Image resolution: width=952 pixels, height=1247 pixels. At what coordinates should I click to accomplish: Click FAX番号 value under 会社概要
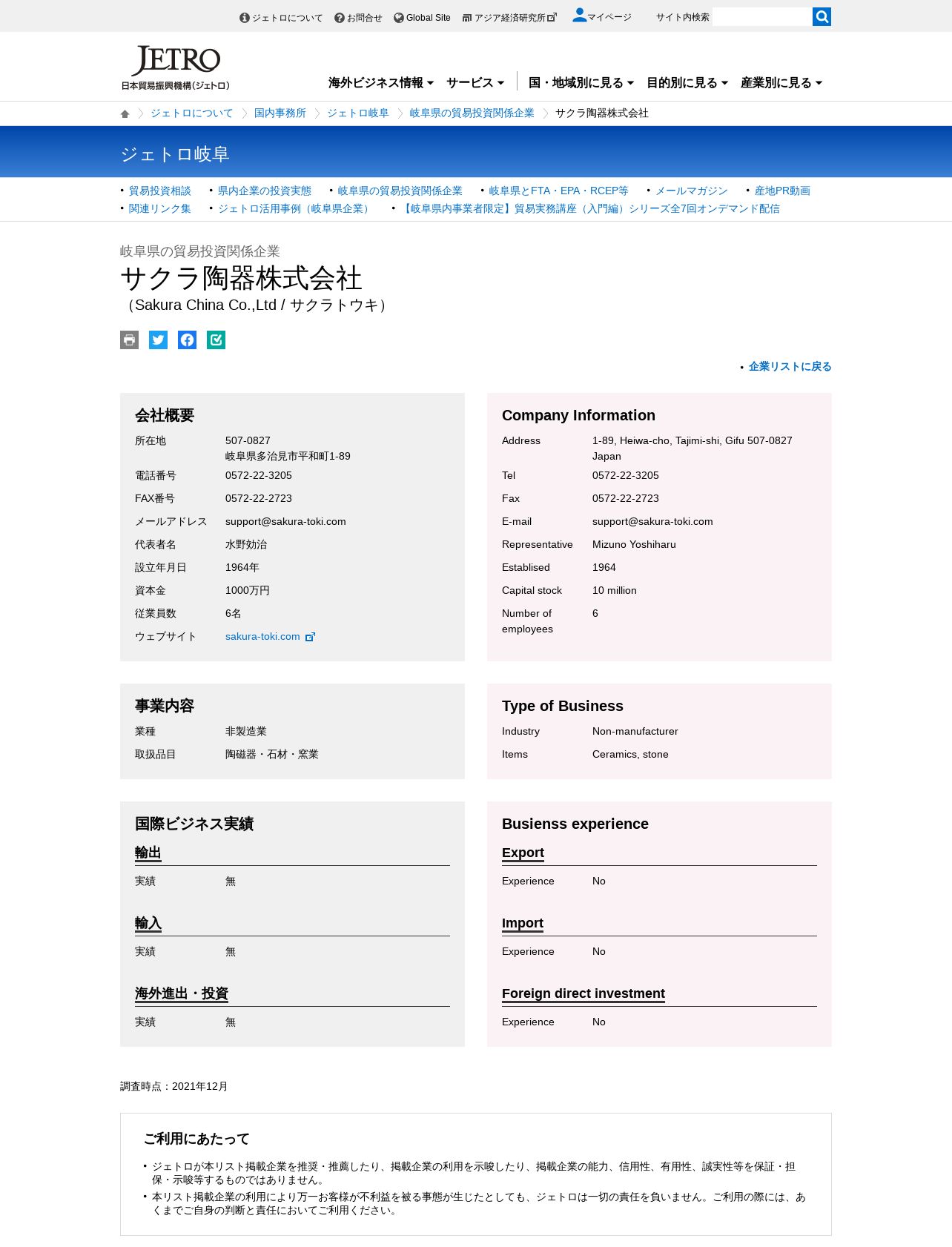(x=259, y=499)
